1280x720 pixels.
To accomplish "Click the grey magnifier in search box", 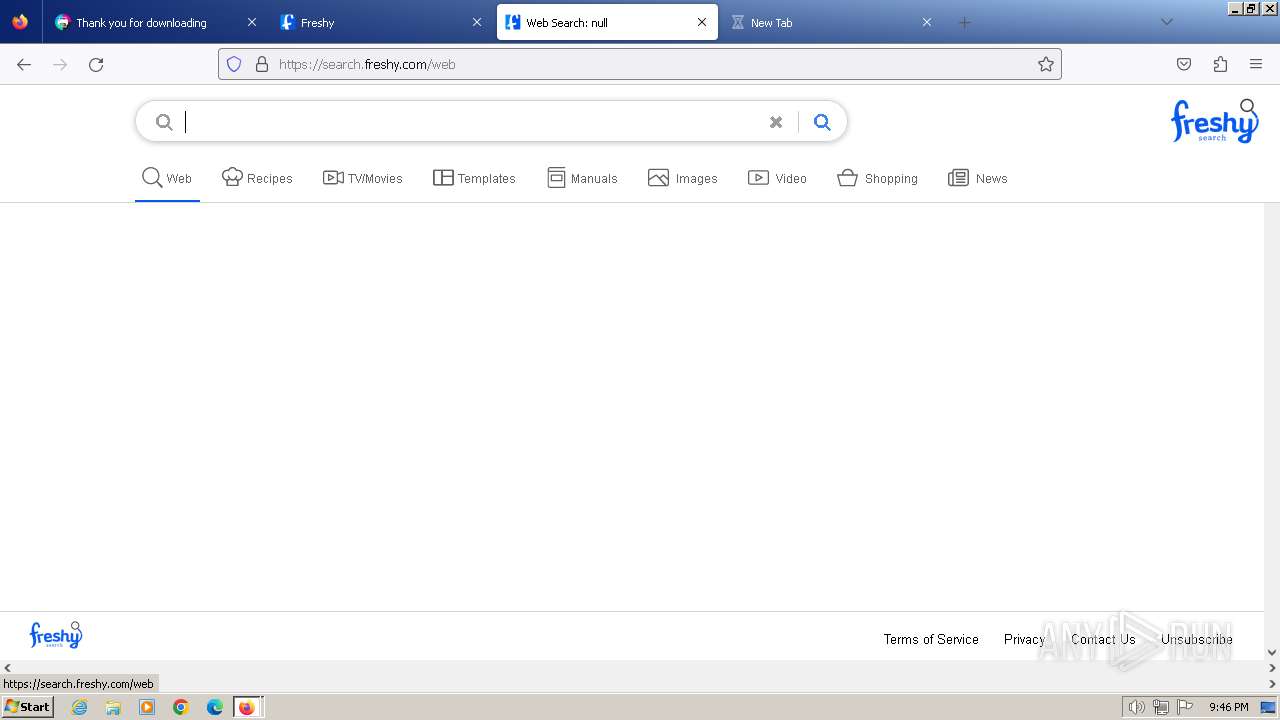I will pos(164,122).
